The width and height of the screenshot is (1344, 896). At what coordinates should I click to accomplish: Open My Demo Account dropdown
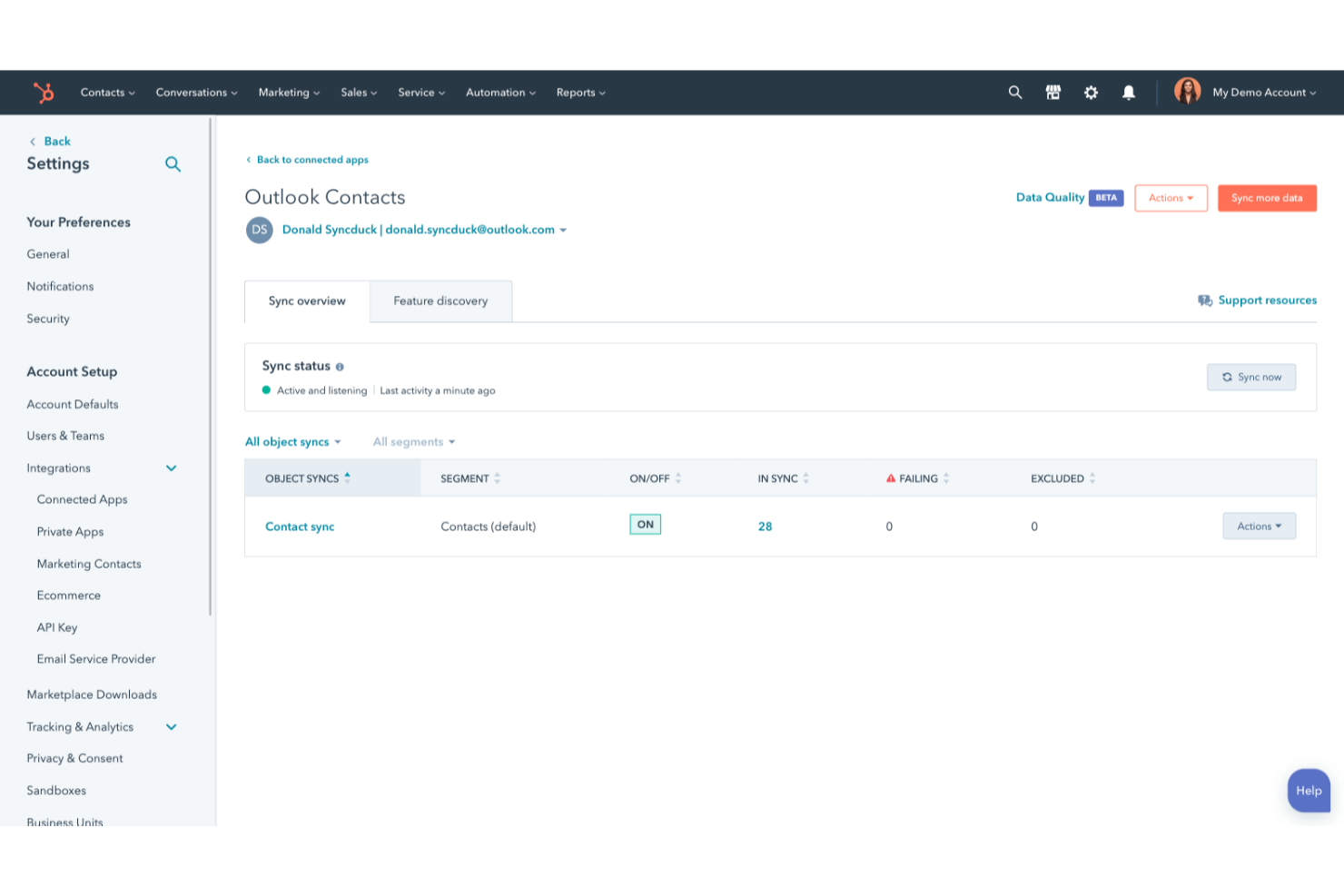pyautogui.click(x=1264, y=93)
